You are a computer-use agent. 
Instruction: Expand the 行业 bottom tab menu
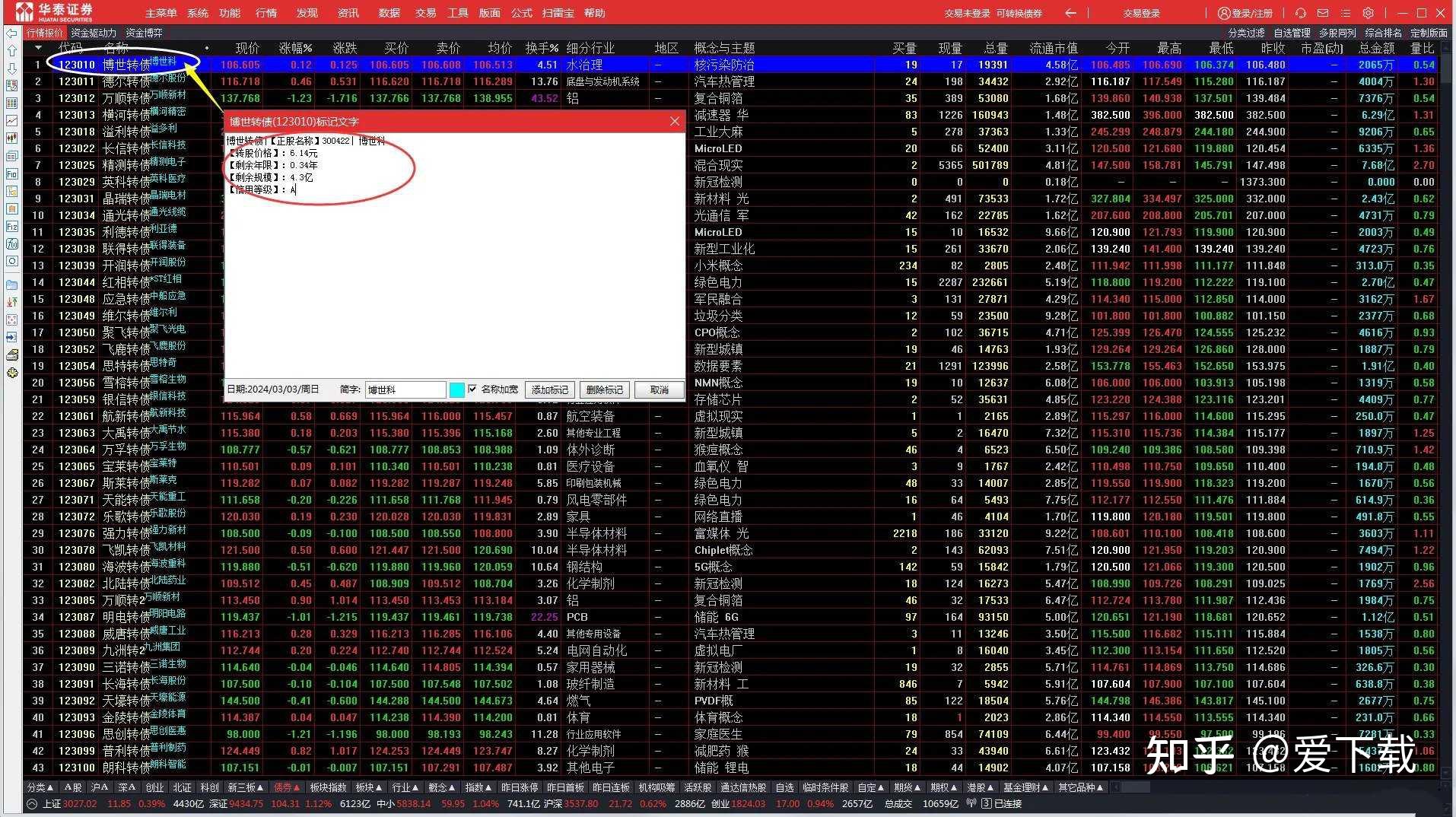tap(405, 787)
